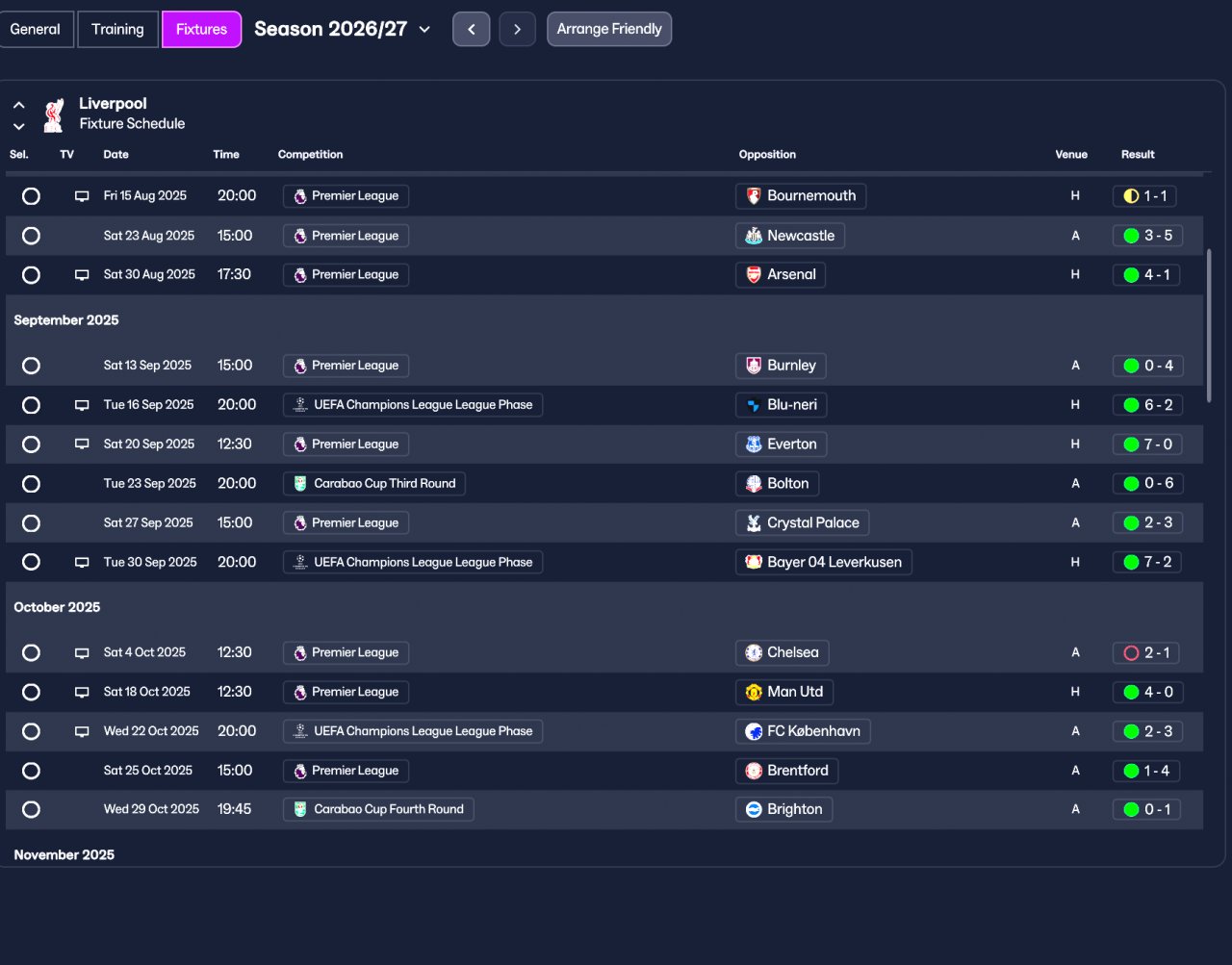This screenshot has width=1232, height=965.
Task: Click the TV icon for the Chelsea match
Action: [82, 652]
